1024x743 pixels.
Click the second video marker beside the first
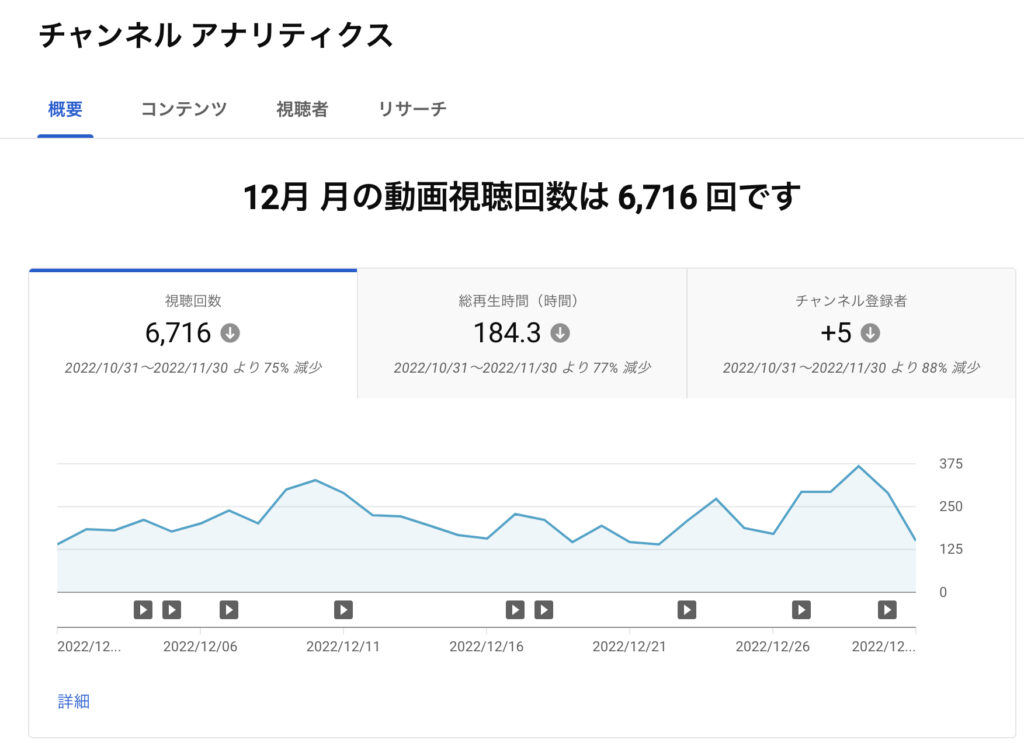[172, 609]
